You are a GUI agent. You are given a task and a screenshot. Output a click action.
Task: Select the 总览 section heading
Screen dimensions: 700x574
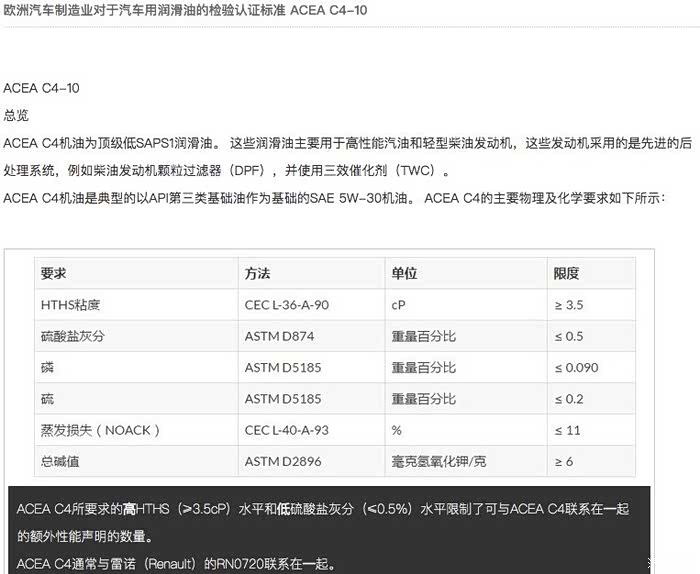(17, 116)
